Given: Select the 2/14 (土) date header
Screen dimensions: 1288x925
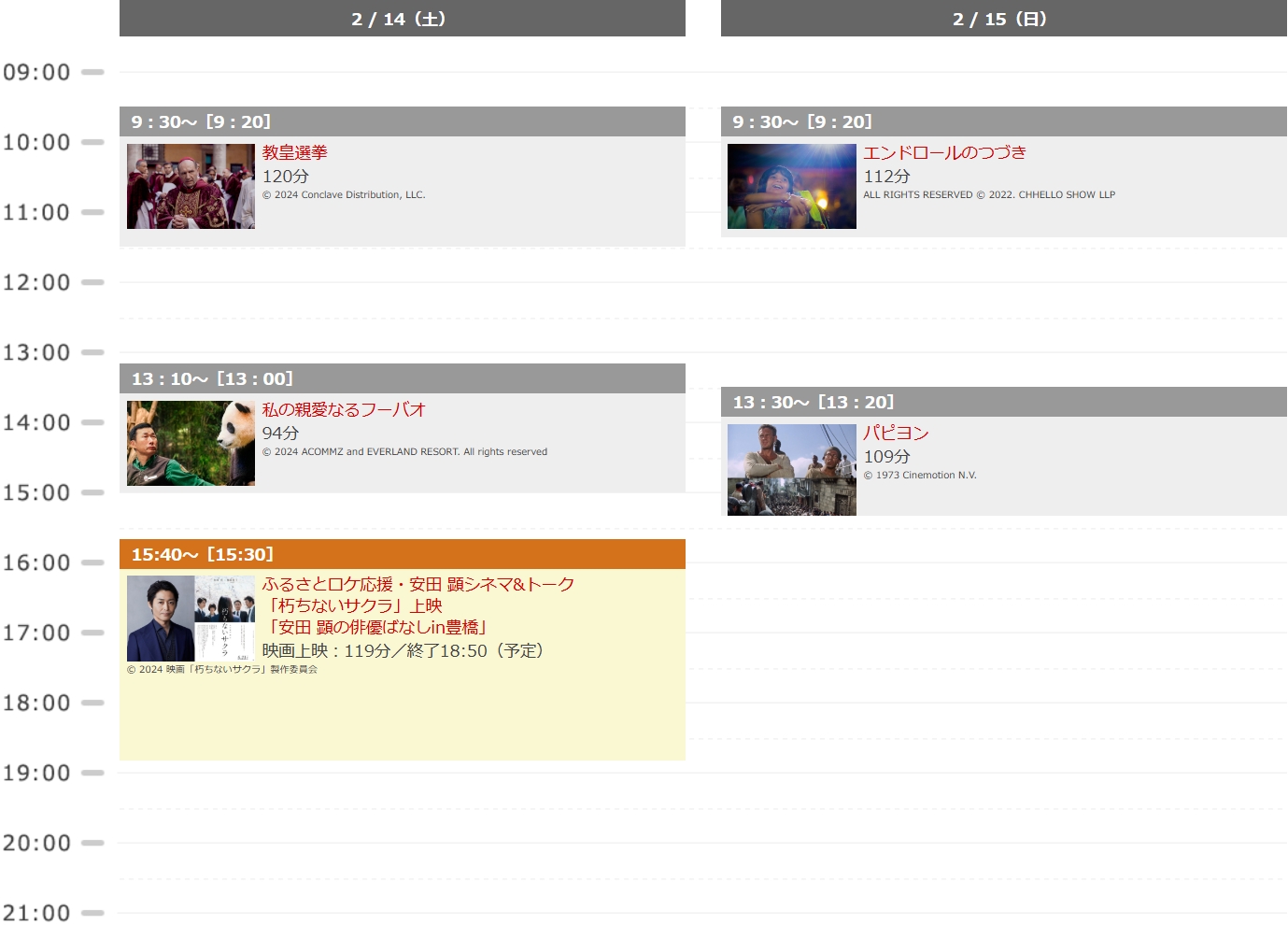Looking at the screenshot, I should (402, 19).
